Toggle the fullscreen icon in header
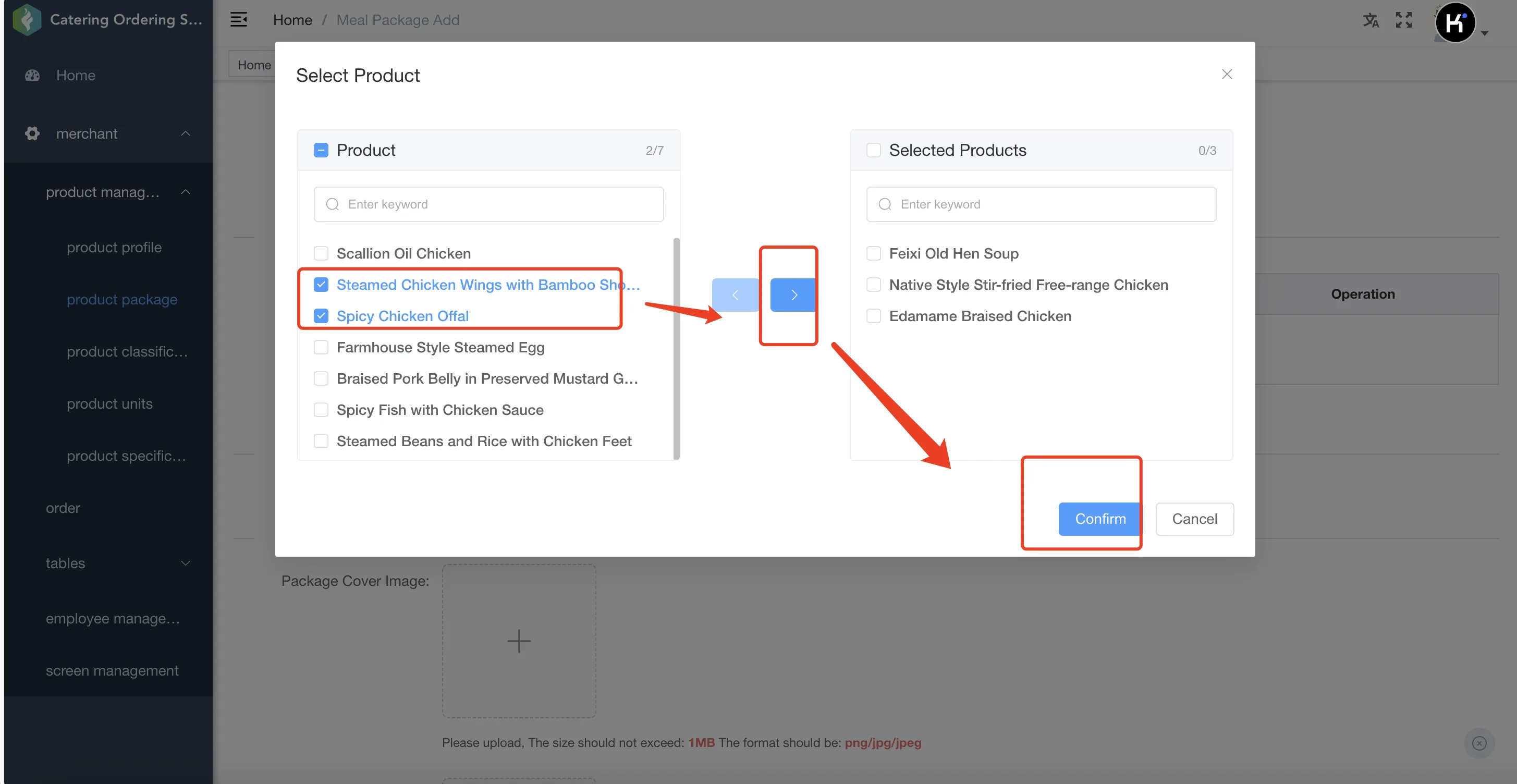This screenshot has width=1517, height=784. click(x=1404, y=20)
